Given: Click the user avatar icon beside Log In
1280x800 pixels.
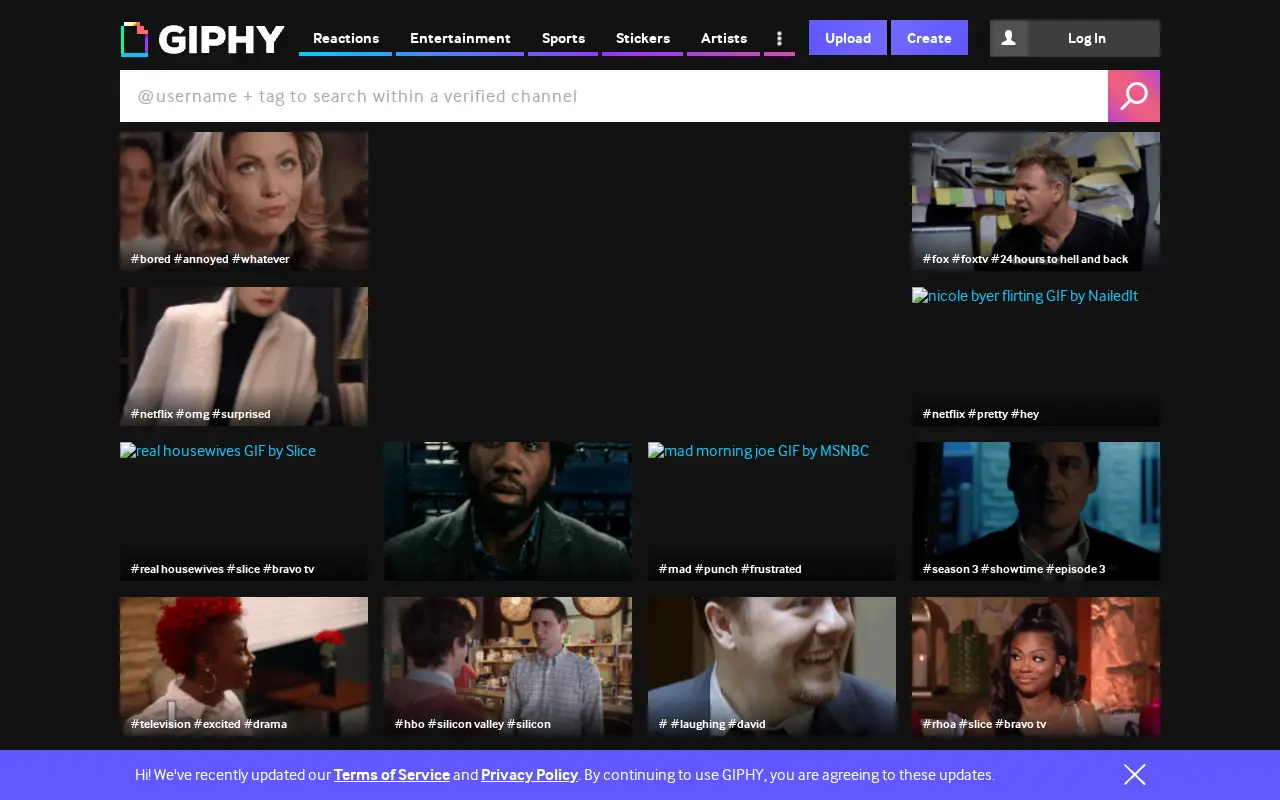Looking at the screenshot, I should click(1009, 38).
